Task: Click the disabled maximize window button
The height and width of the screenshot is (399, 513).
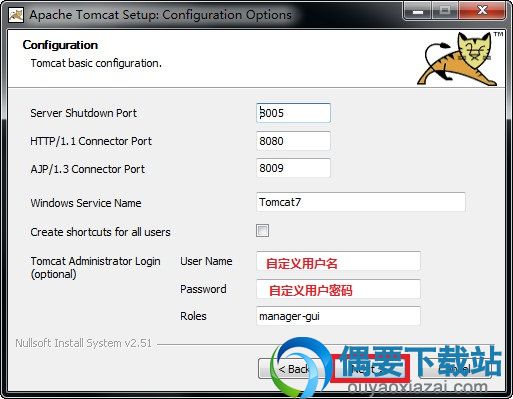Action: tap(445, 11)
